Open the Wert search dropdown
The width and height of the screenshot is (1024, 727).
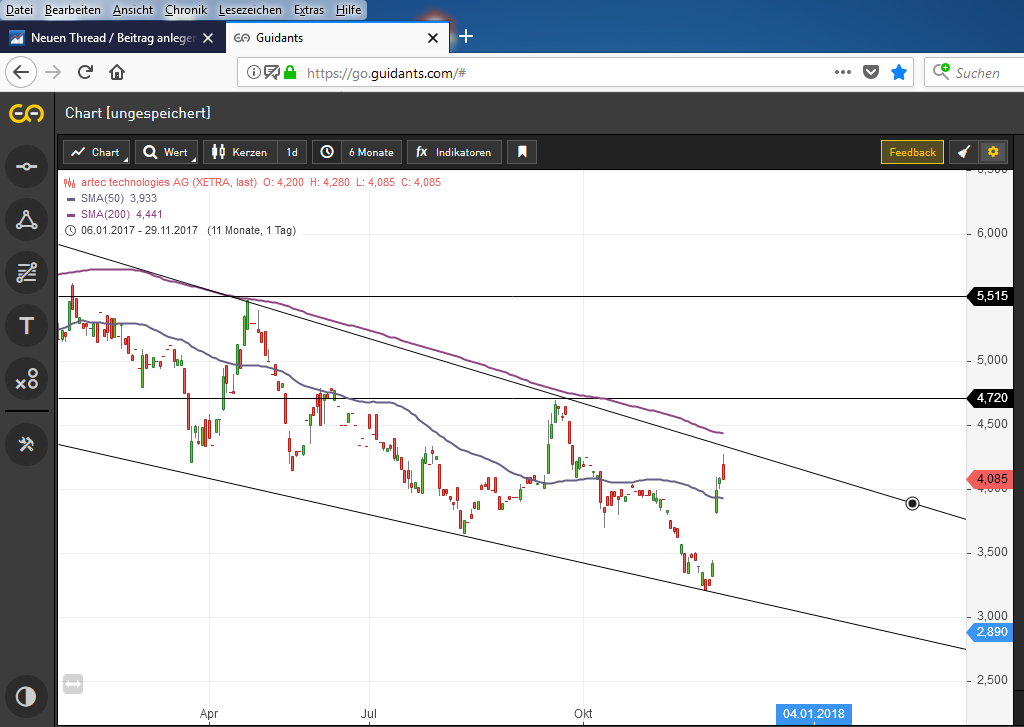pyautogui.click(x=166, y=152)
